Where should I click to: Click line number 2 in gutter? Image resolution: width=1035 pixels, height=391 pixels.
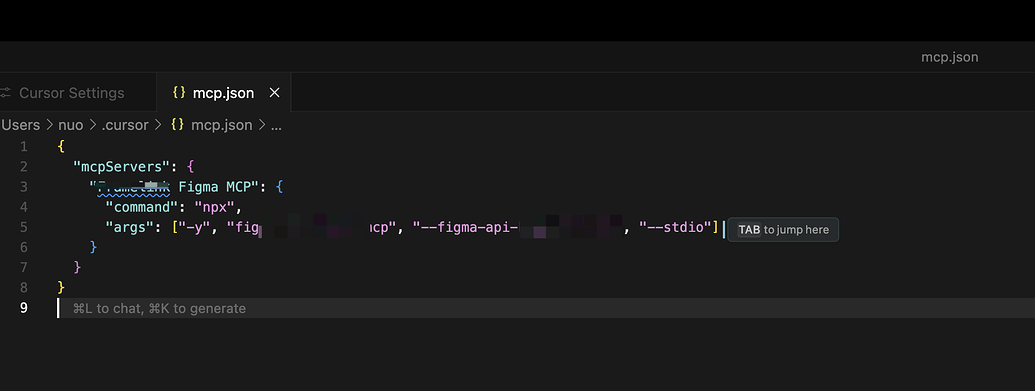(x=24, y=166)
